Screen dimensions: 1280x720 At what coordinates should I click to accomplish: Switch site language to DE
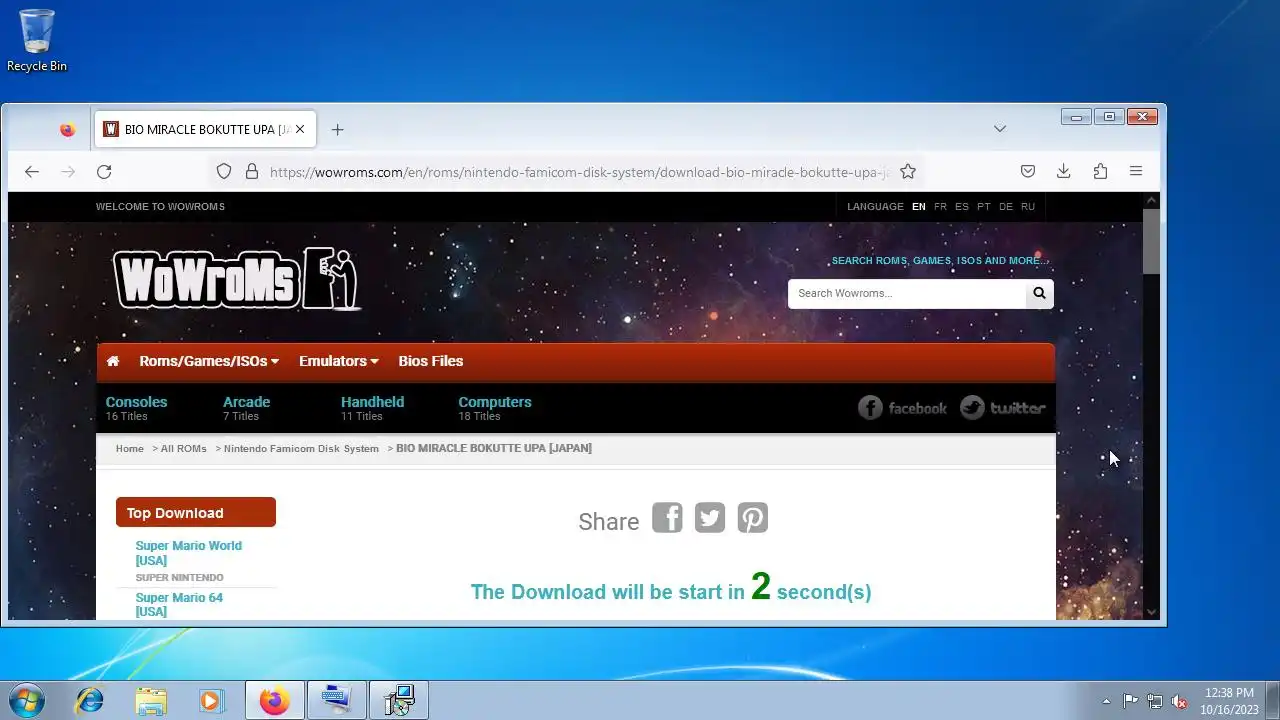click(x=1006, y=207)
